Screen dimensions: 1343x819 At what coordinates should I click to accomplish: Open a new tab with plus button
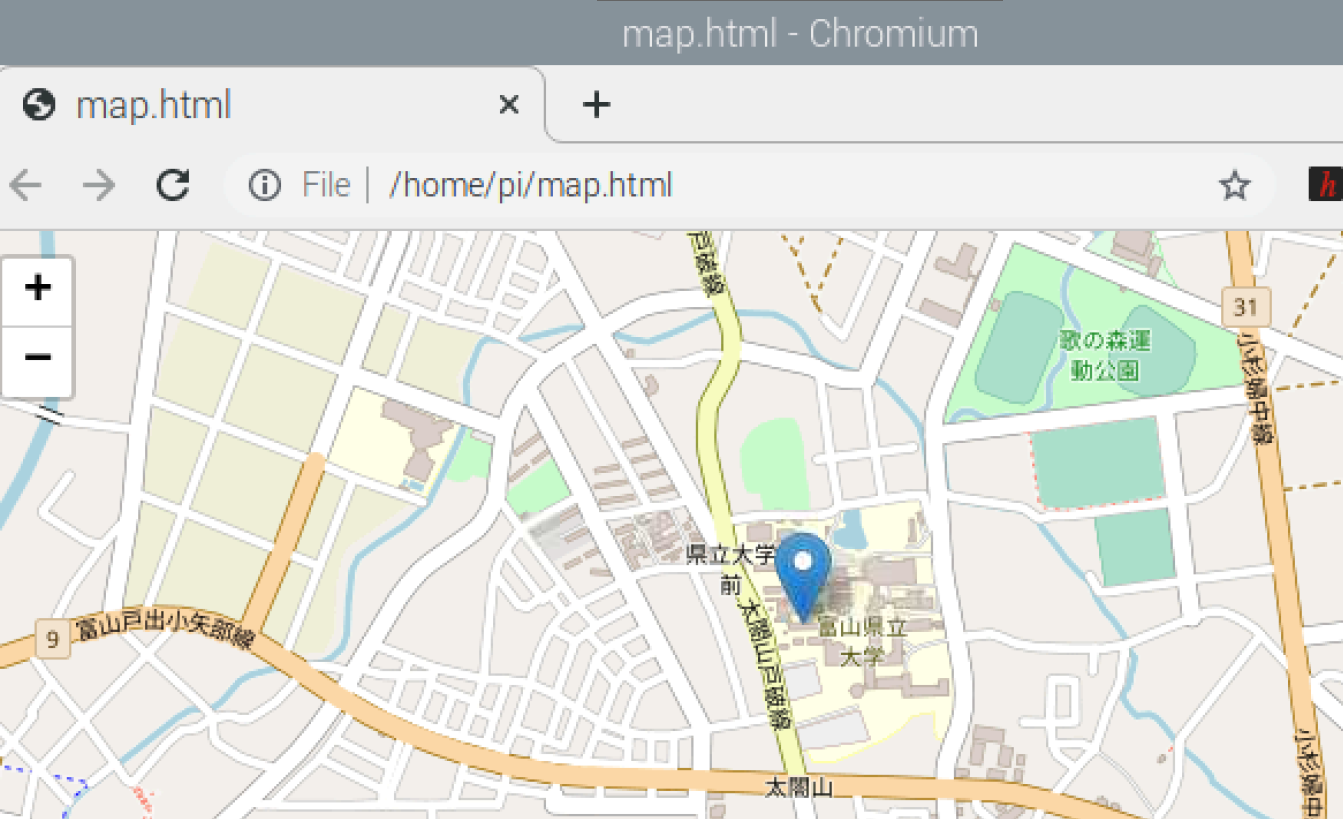coord(596,104)
